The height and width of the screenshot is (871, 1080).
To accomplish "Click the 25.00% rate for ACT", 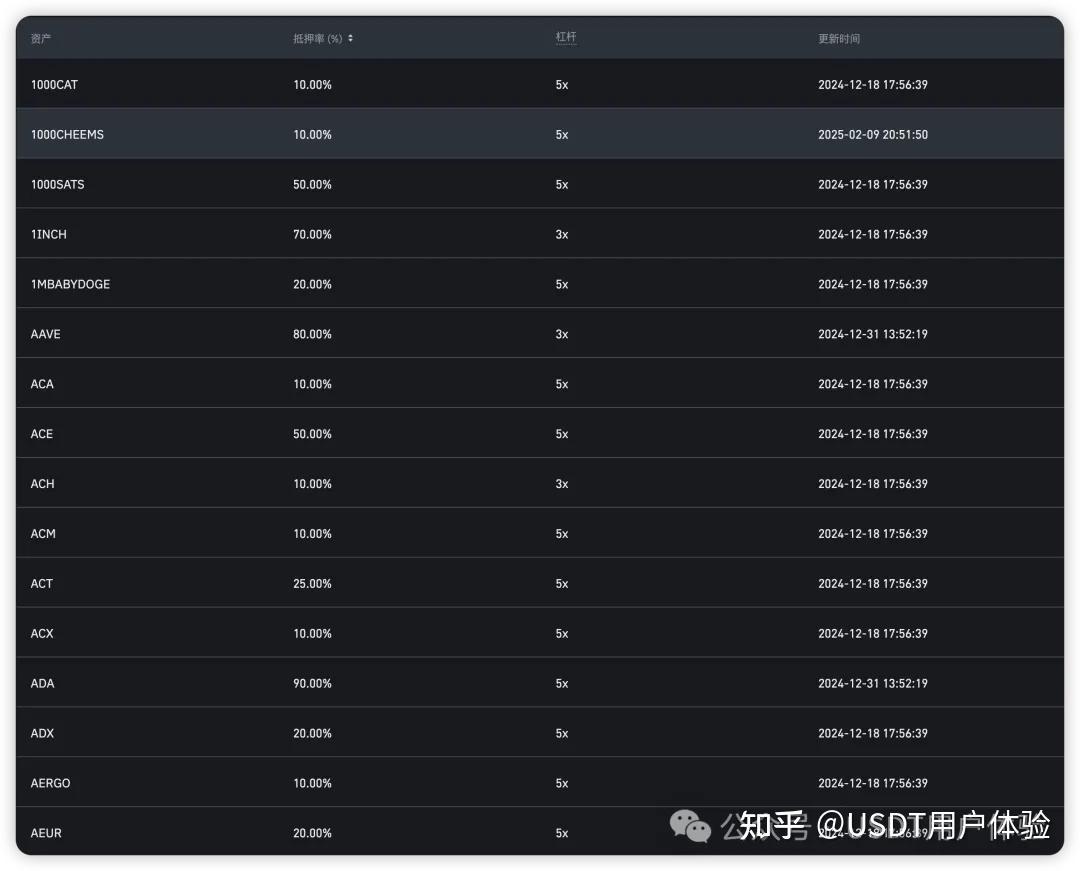I will pos(313,584).
